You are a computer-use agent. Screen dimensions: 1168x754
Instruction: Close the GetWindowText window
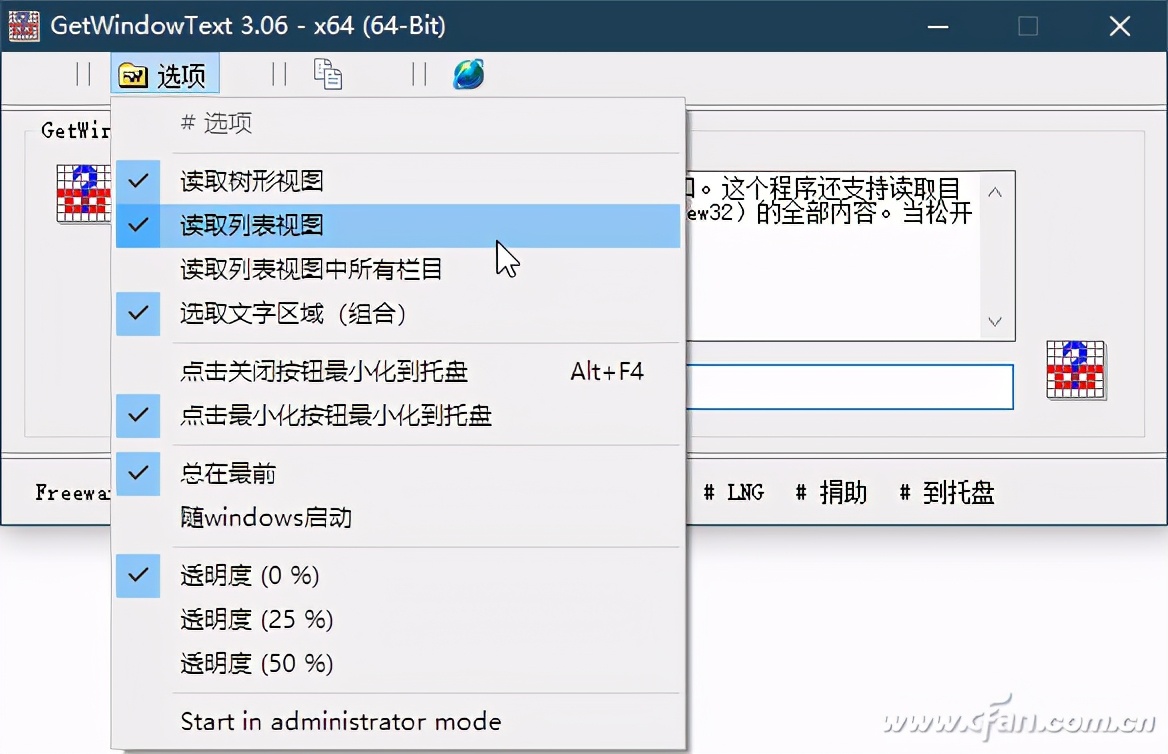pos(1119,26)
